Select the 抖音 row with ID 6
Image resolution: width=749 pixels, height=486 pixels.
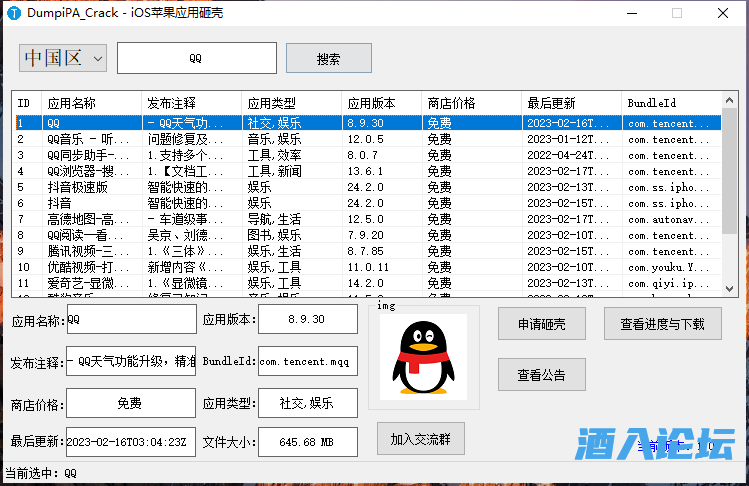pyautogui.click(x=368, y=203)
